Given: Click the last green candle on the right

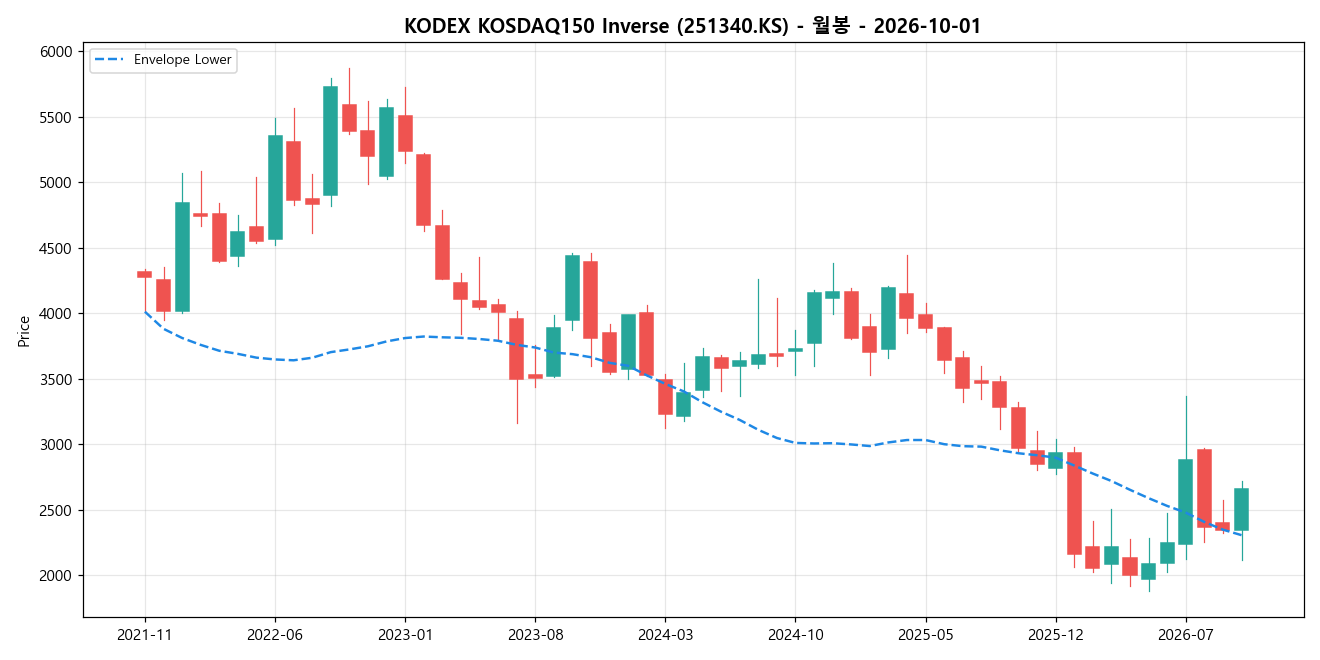Looking at the screenshot, I should (1241, 509).
